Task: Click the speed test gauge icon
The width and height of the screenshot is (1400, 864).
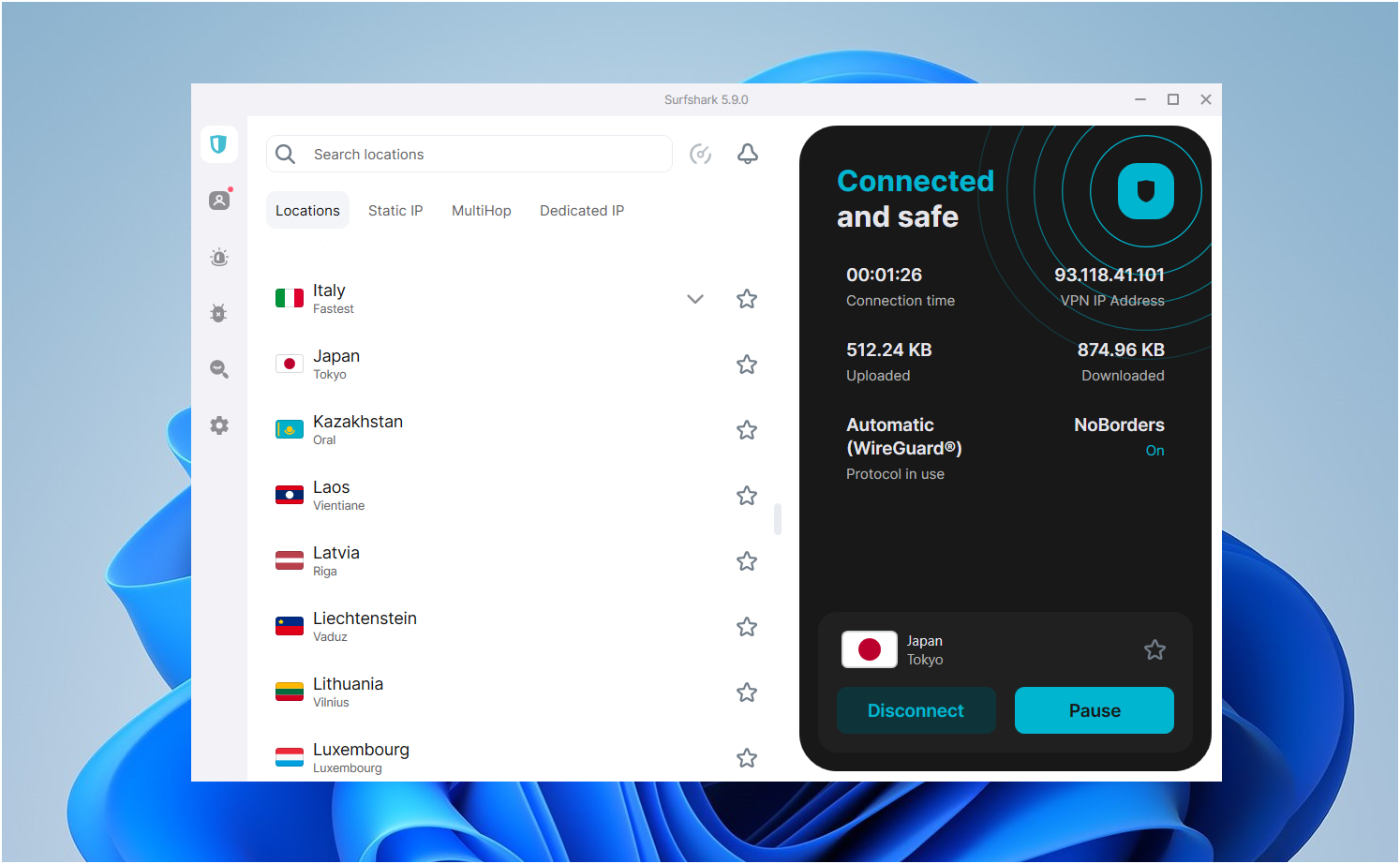Action: point(701,154)
